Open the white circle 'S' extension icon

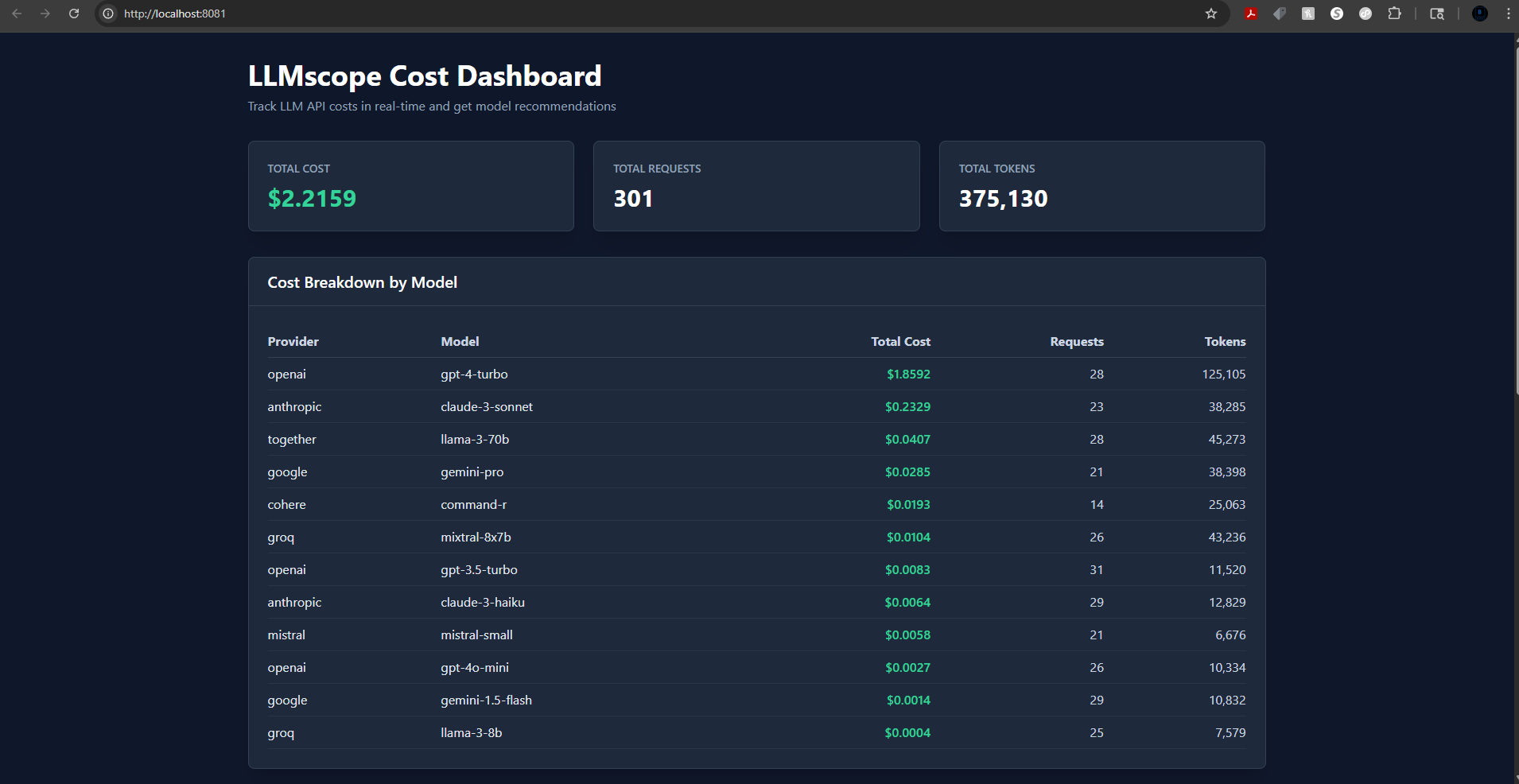[x=1337, y=14]
